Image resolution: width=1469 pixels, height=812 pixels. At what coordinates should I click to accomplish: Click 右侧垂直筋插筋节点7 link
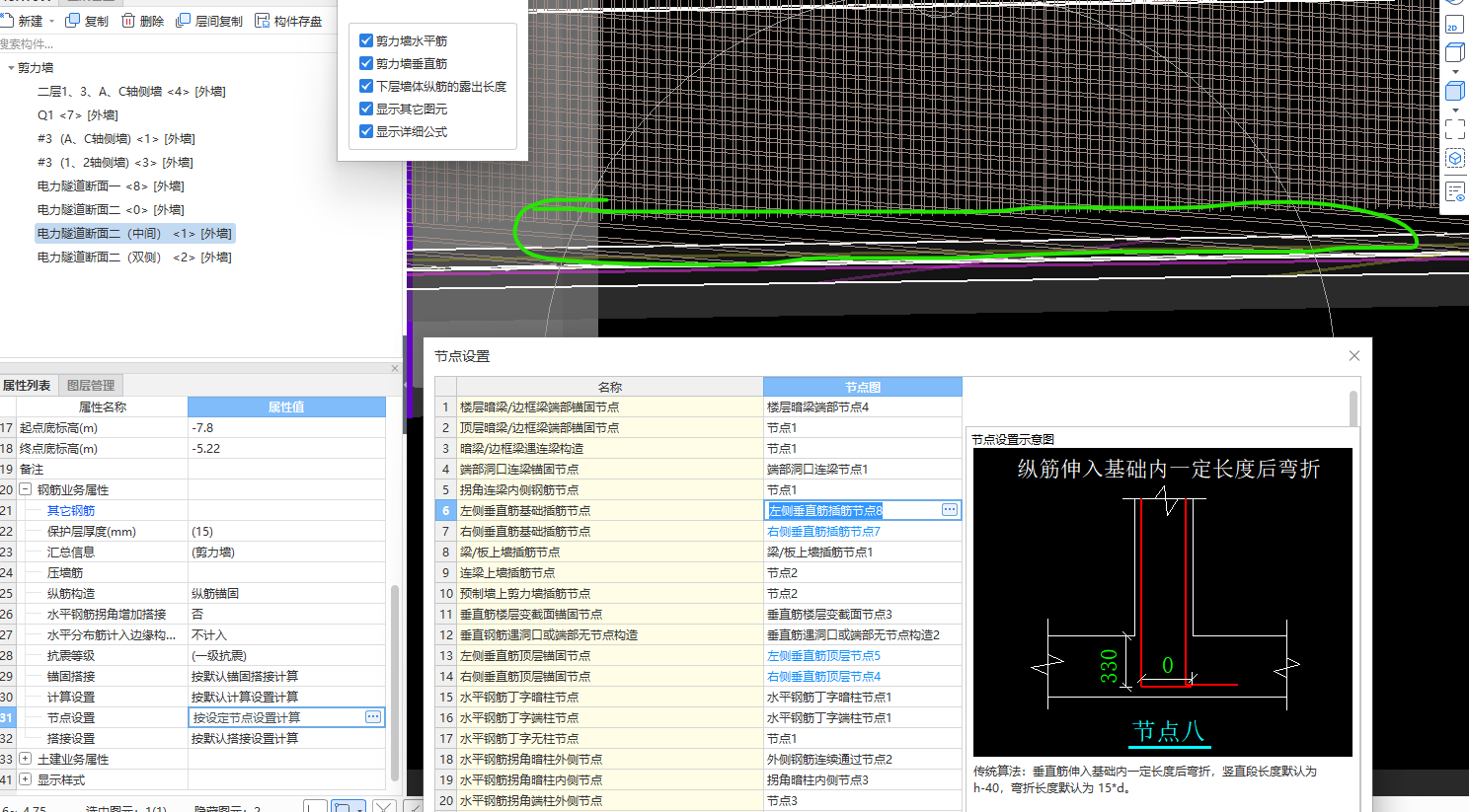(x=823, y=531)
